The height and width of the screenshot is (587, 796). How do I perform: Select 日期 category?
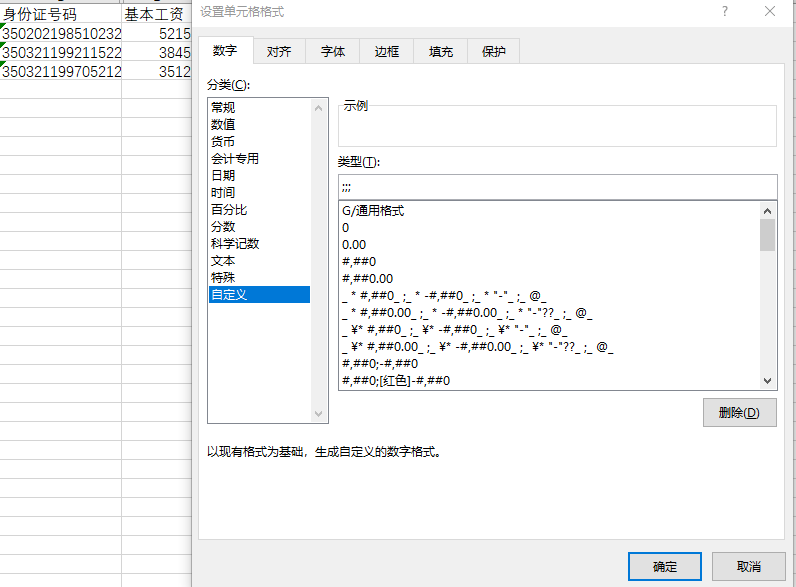(x=259, y=175)
